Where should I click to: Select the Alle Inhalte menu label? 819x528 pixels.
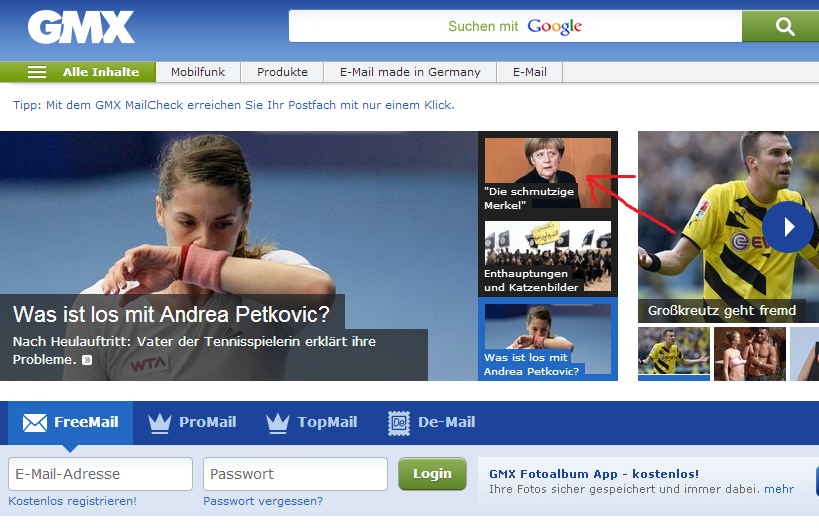coord(101,72)
